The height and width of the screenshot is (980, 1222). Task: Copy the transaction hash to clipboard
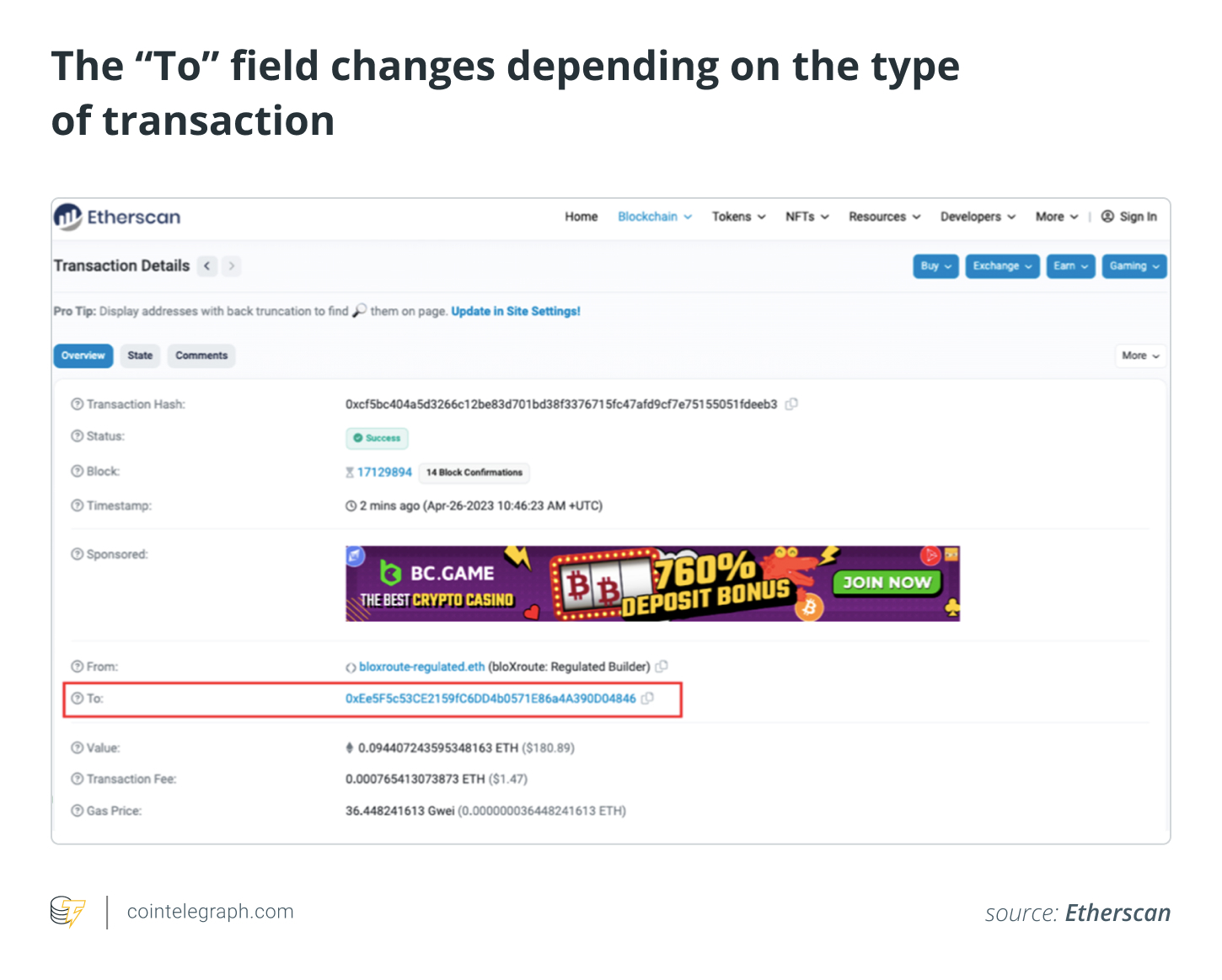pos(791,404)
